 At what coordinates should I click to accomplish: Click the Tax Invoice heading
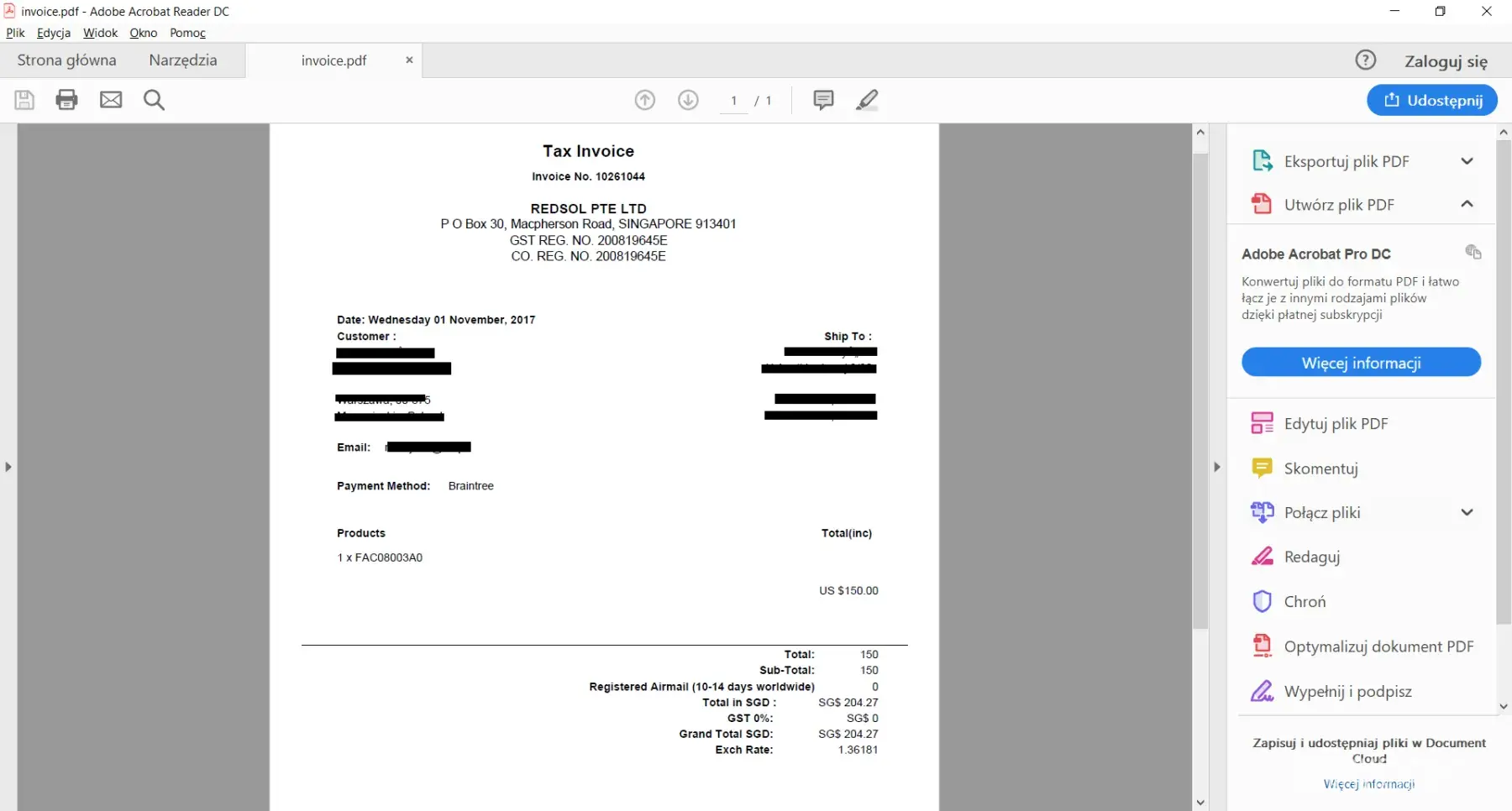588,151
